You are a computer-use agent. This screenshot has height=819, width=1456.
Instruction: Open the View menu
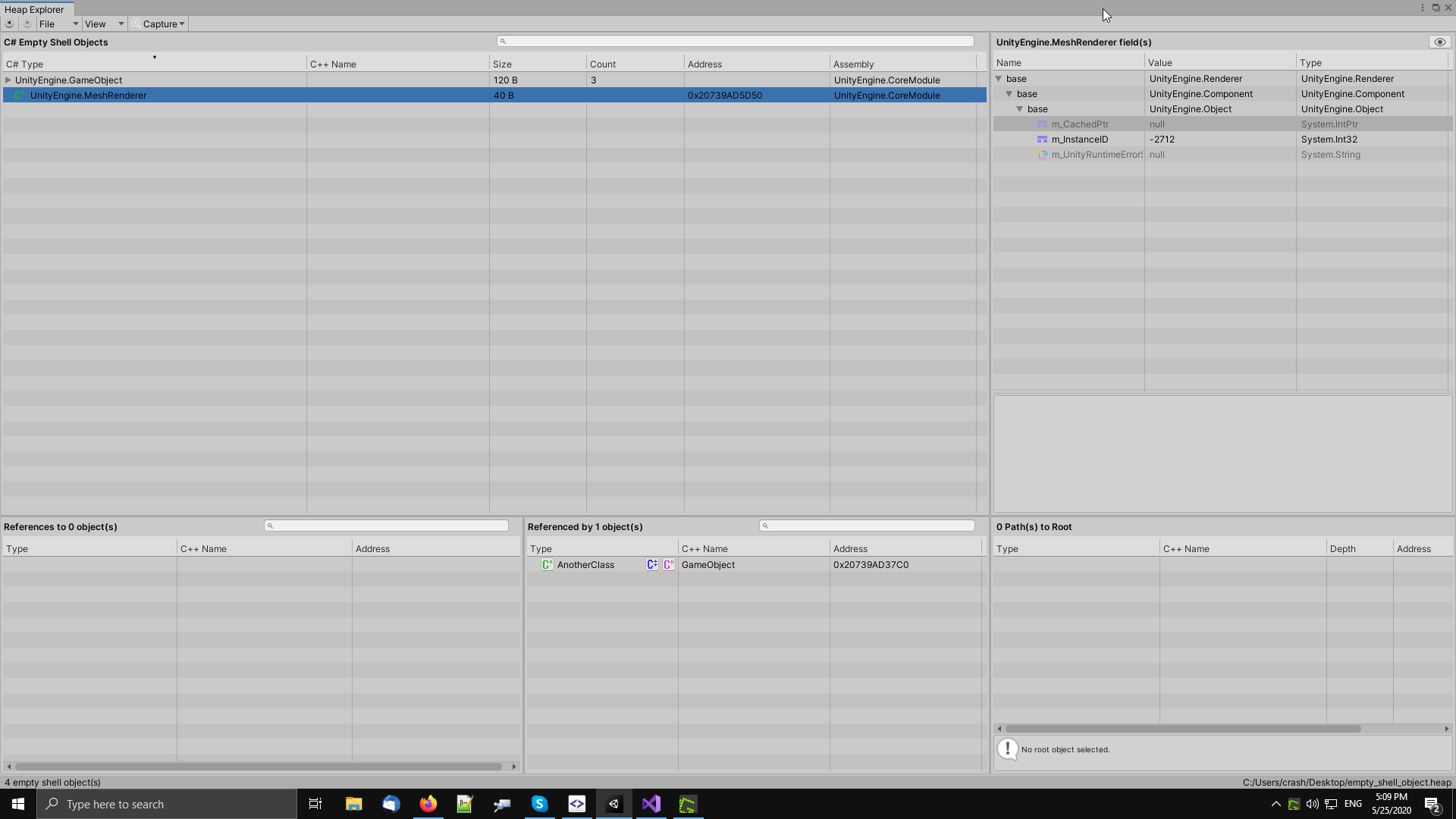(96, 24)
